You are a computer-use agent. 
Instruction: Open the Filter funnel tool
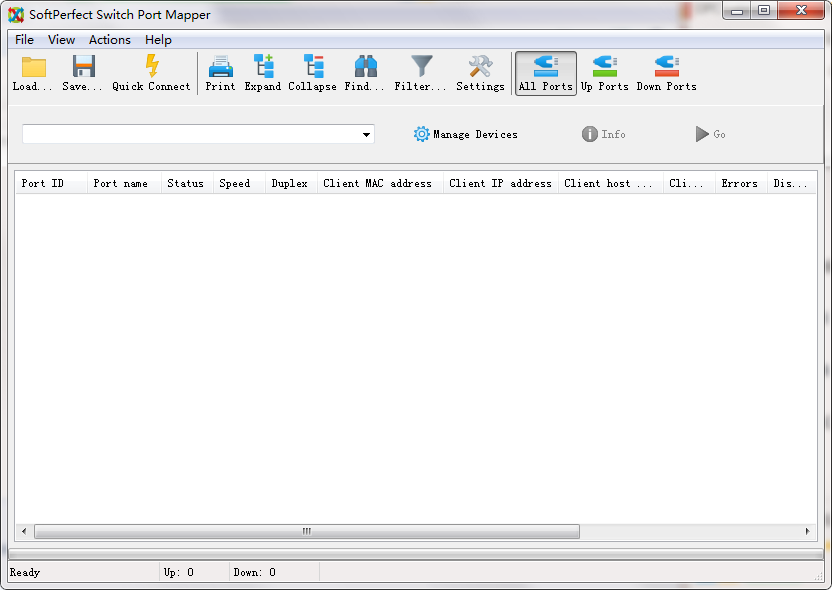pyautogui.click(x=421, y=66)
